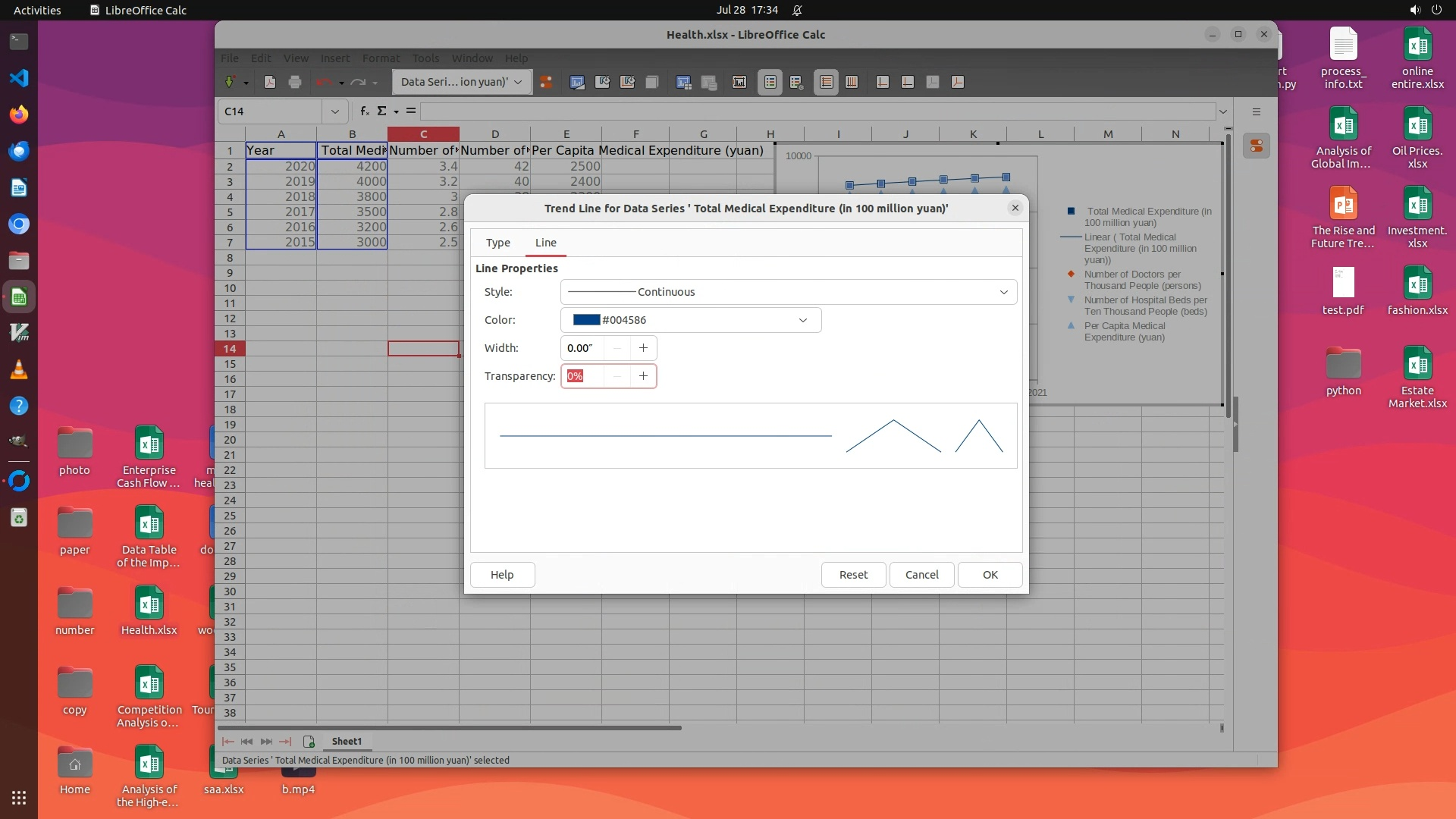The height and width of the screenshot is (819, 1456).
Task: Expand the Name Box cell reference dropdown
Action: pos(334,111)
